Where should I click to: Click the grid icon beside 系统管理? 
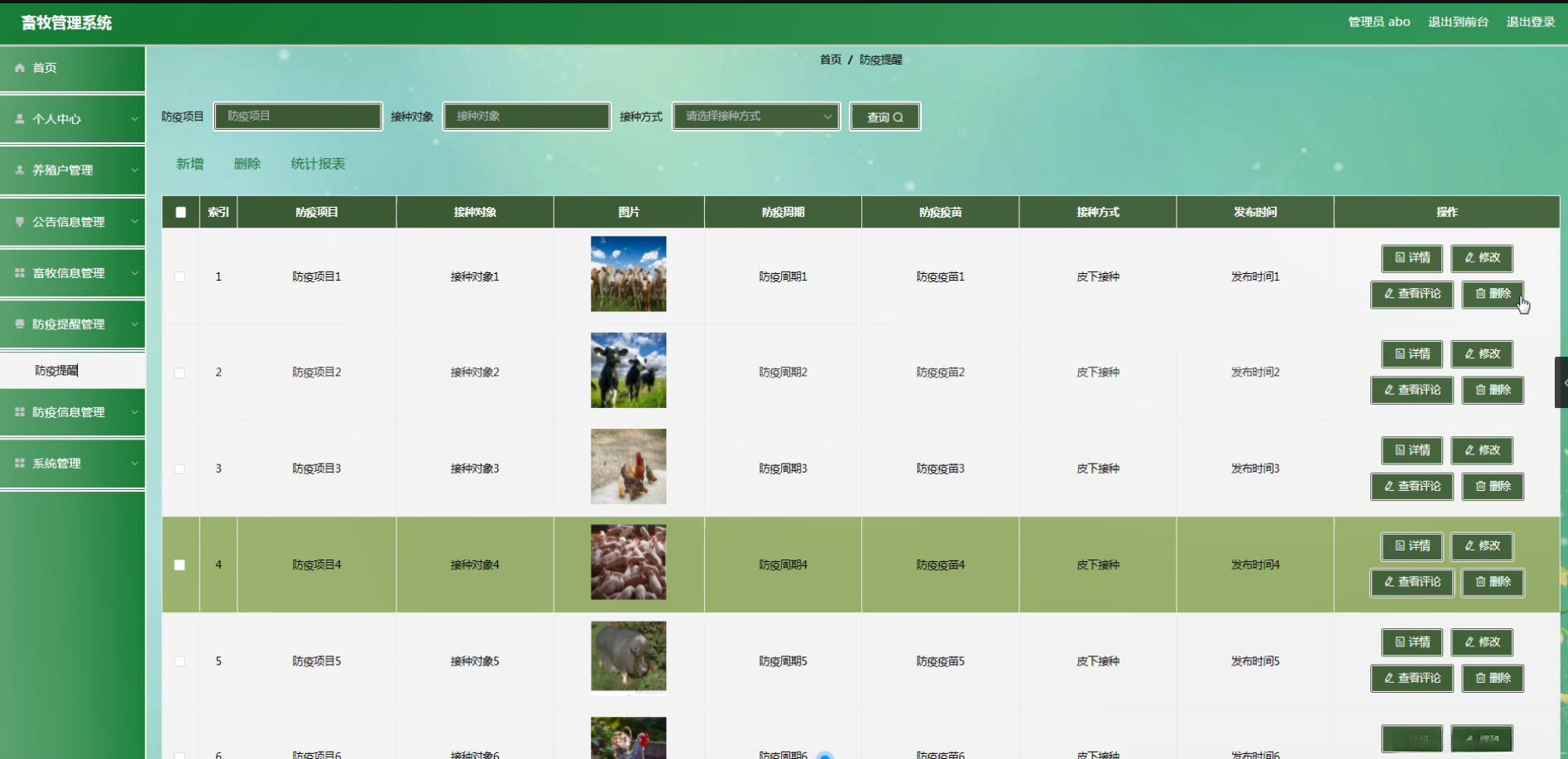pos(20,464)
